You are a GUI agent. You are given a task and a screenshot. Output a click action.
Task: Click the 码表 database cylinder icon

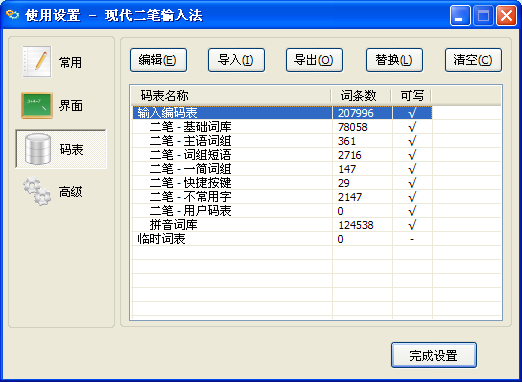[x=38, y=149]
